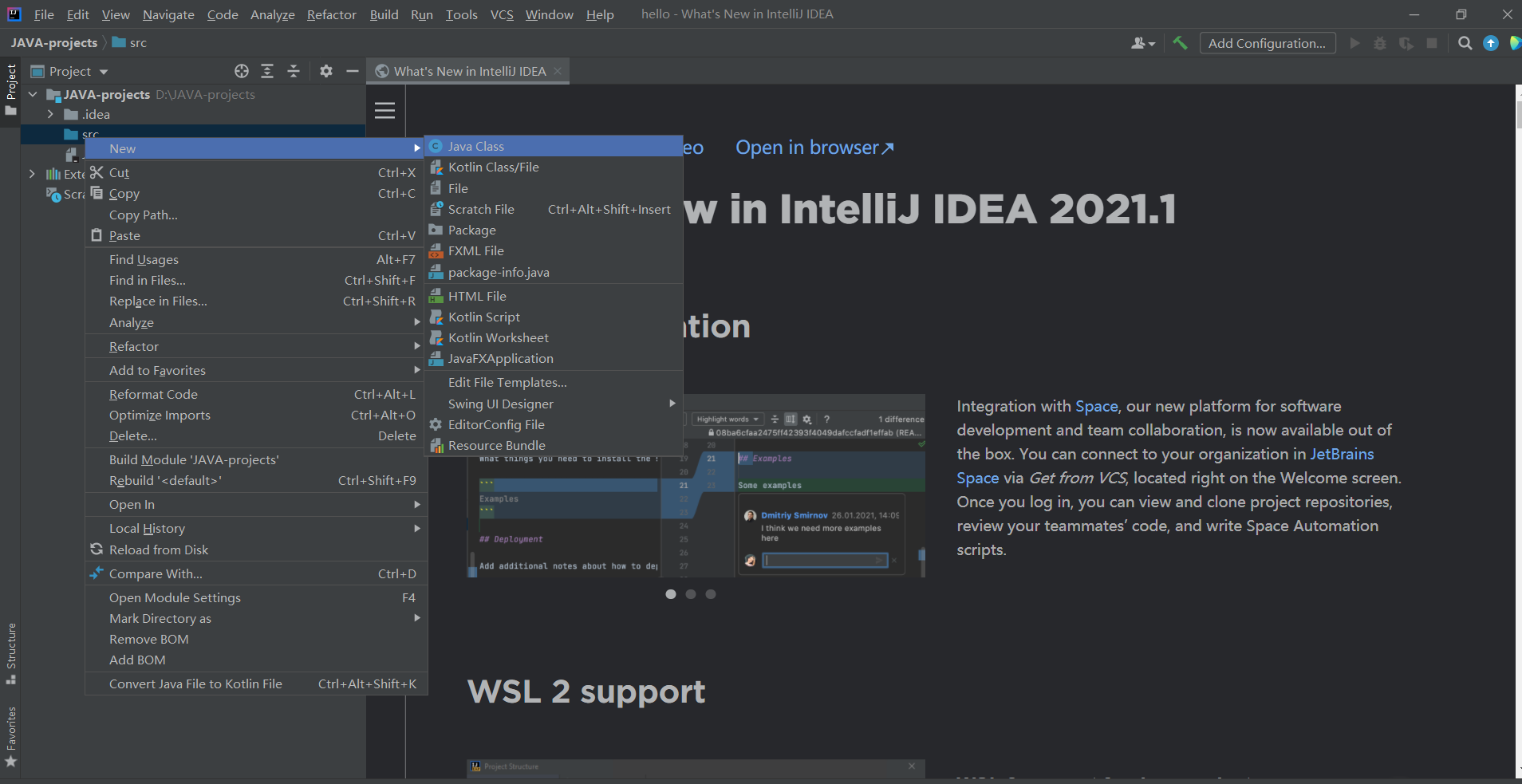
Task: Open the Structure tool window tab
Action: 11,652
